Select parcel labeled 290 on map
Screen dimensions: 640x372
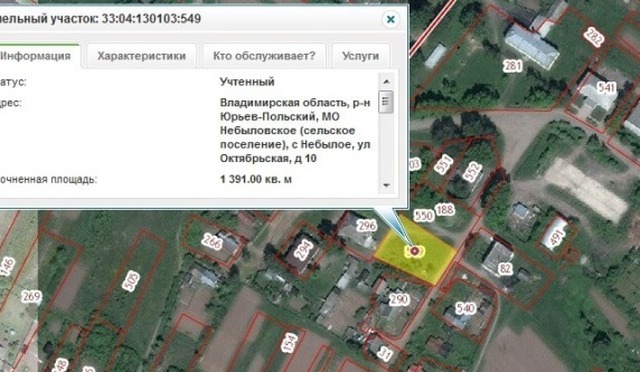[398, 300]
